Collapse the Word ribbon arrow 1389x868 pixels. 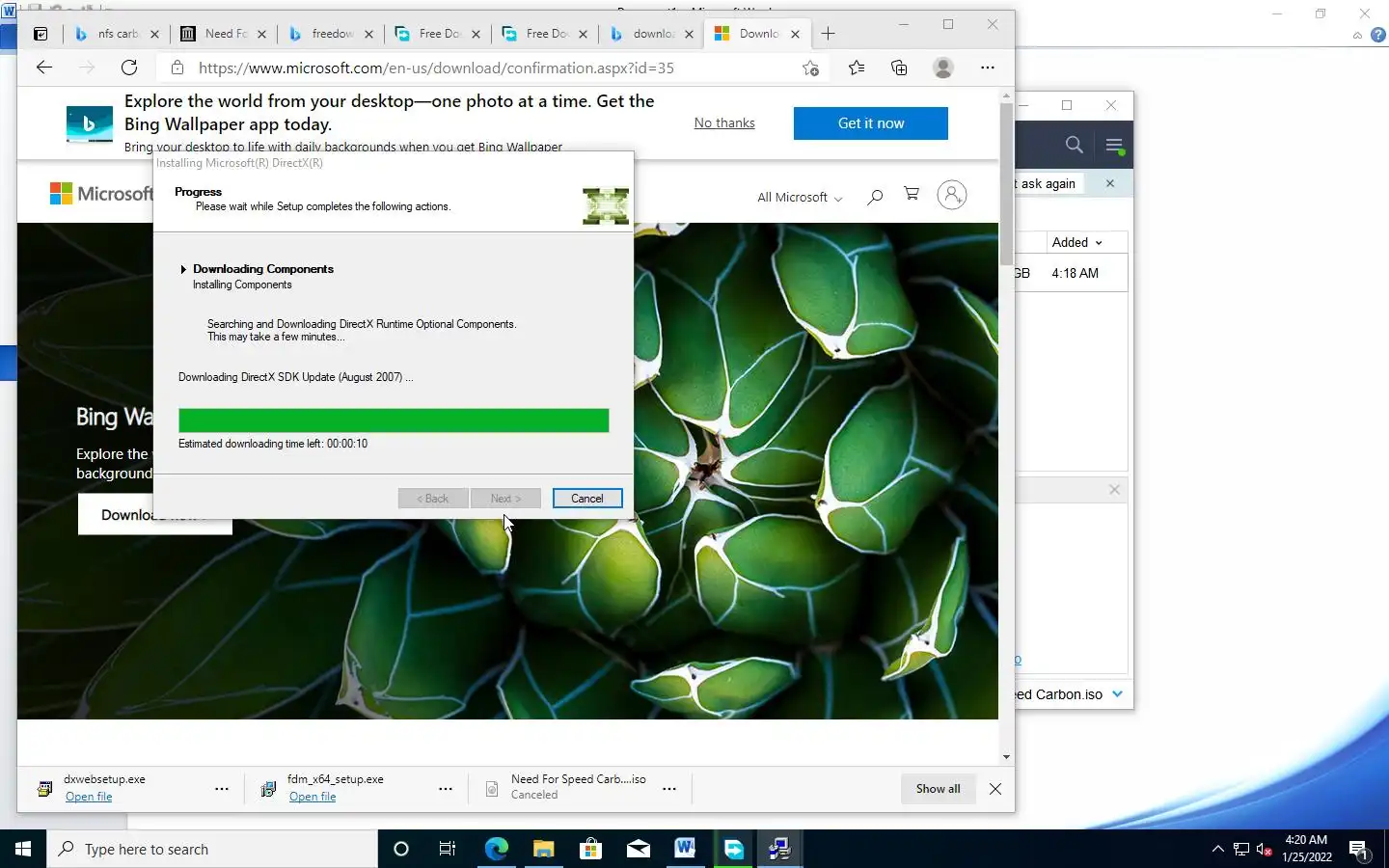tap(1357, 36)
